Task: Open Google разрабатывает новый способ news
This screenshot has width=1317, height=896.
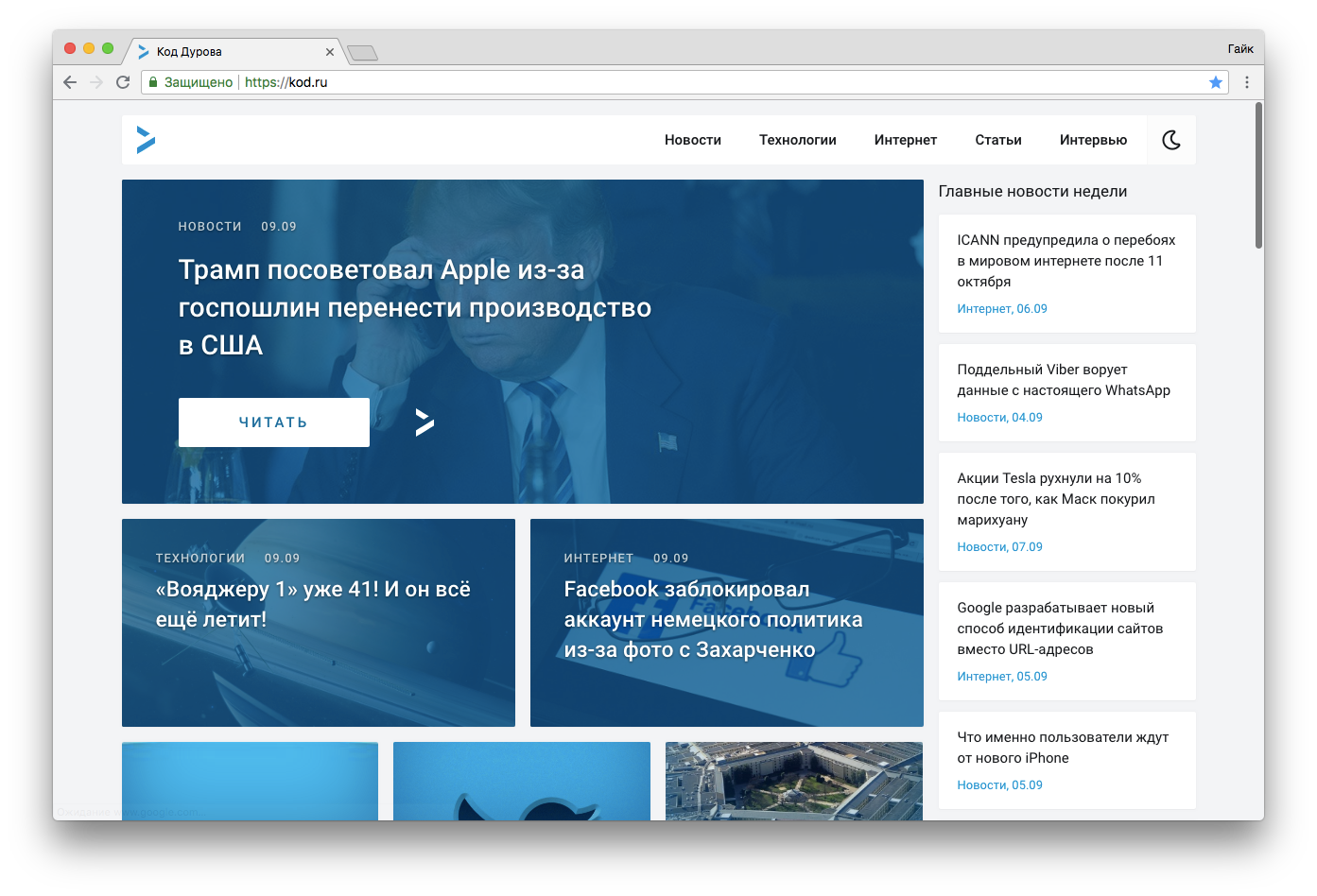Action: tap(1060, 629)
